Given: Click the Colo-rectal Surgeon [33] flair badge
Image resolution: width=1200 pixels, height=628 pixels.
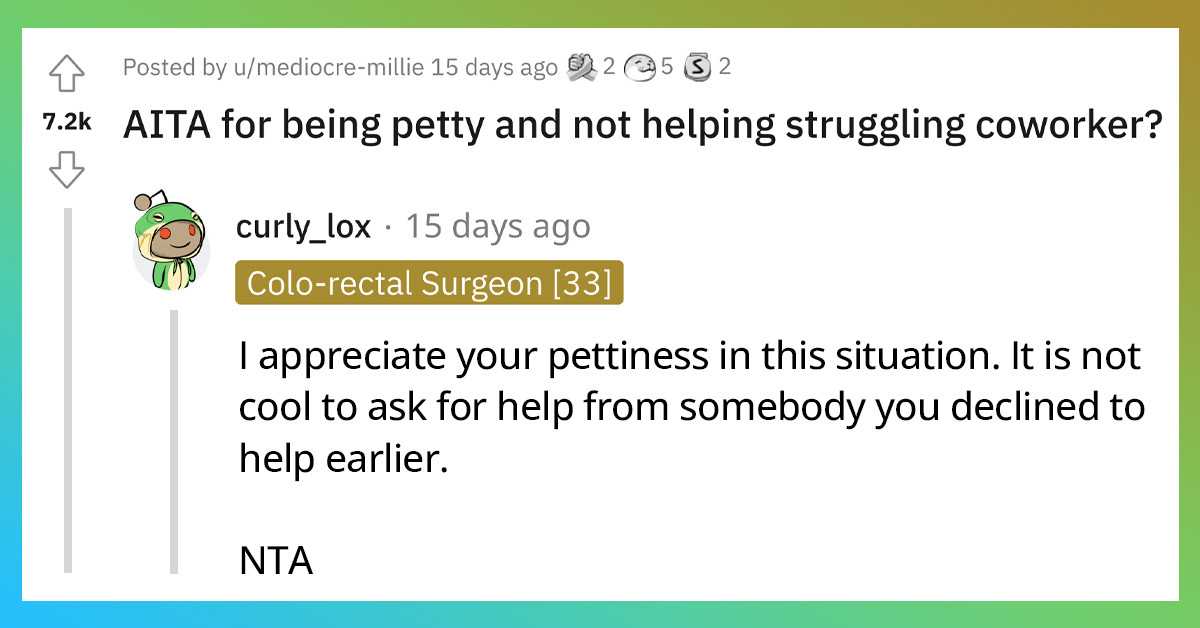Looking at the screenshot, I should pyautogui.click(x=429, y=283).
